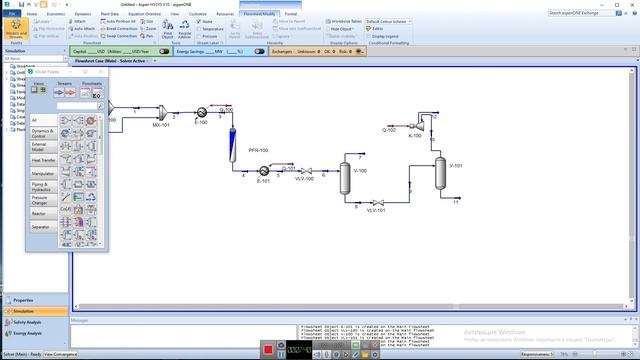Open the Safety Analysis environment

pos(36,322)
